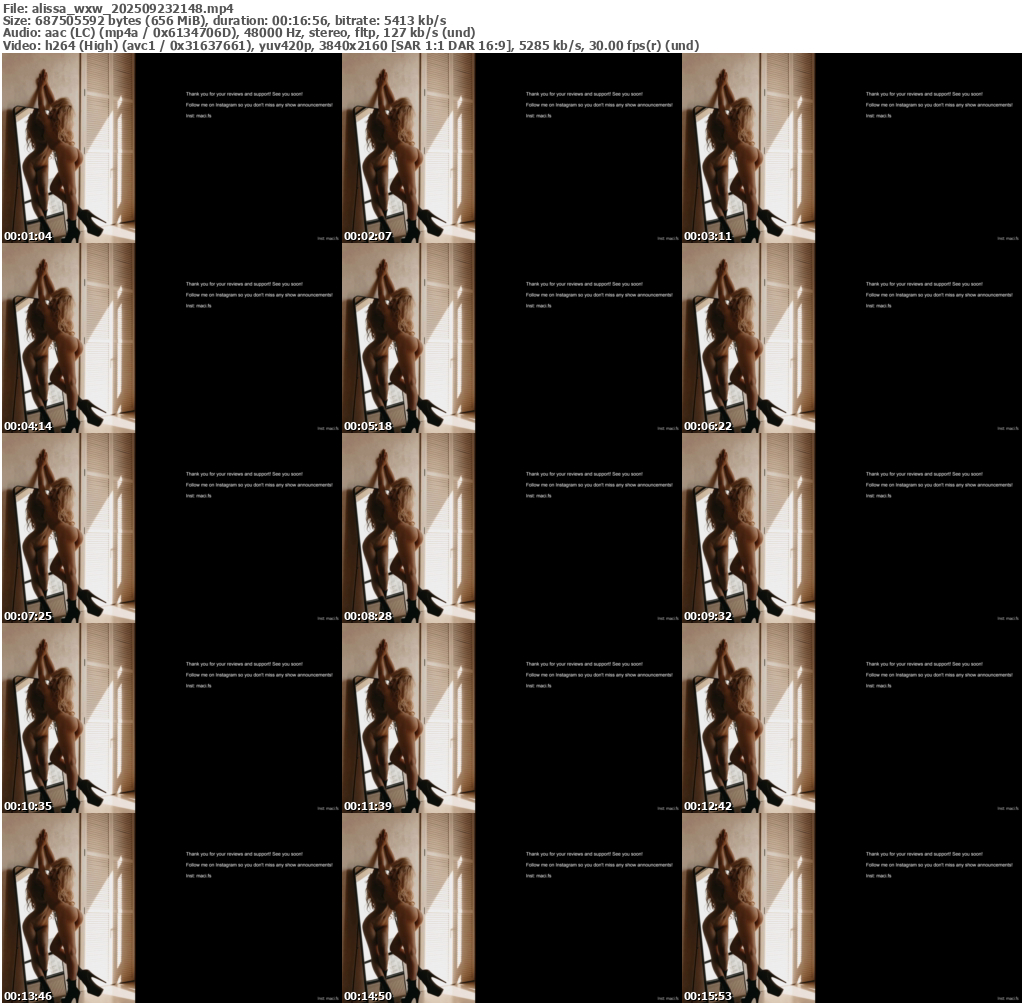Select the frame stamped 00:02:07
Viewport: 1024px width, 1003px height.
512,148
